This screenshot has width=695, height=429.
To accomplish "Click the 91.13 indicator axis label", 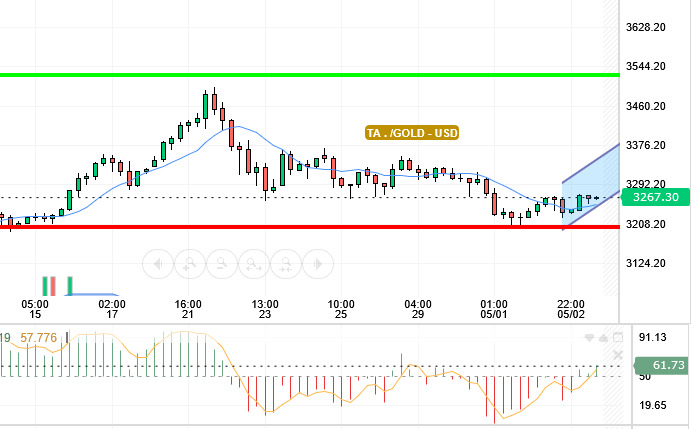I will click(652, 337).
